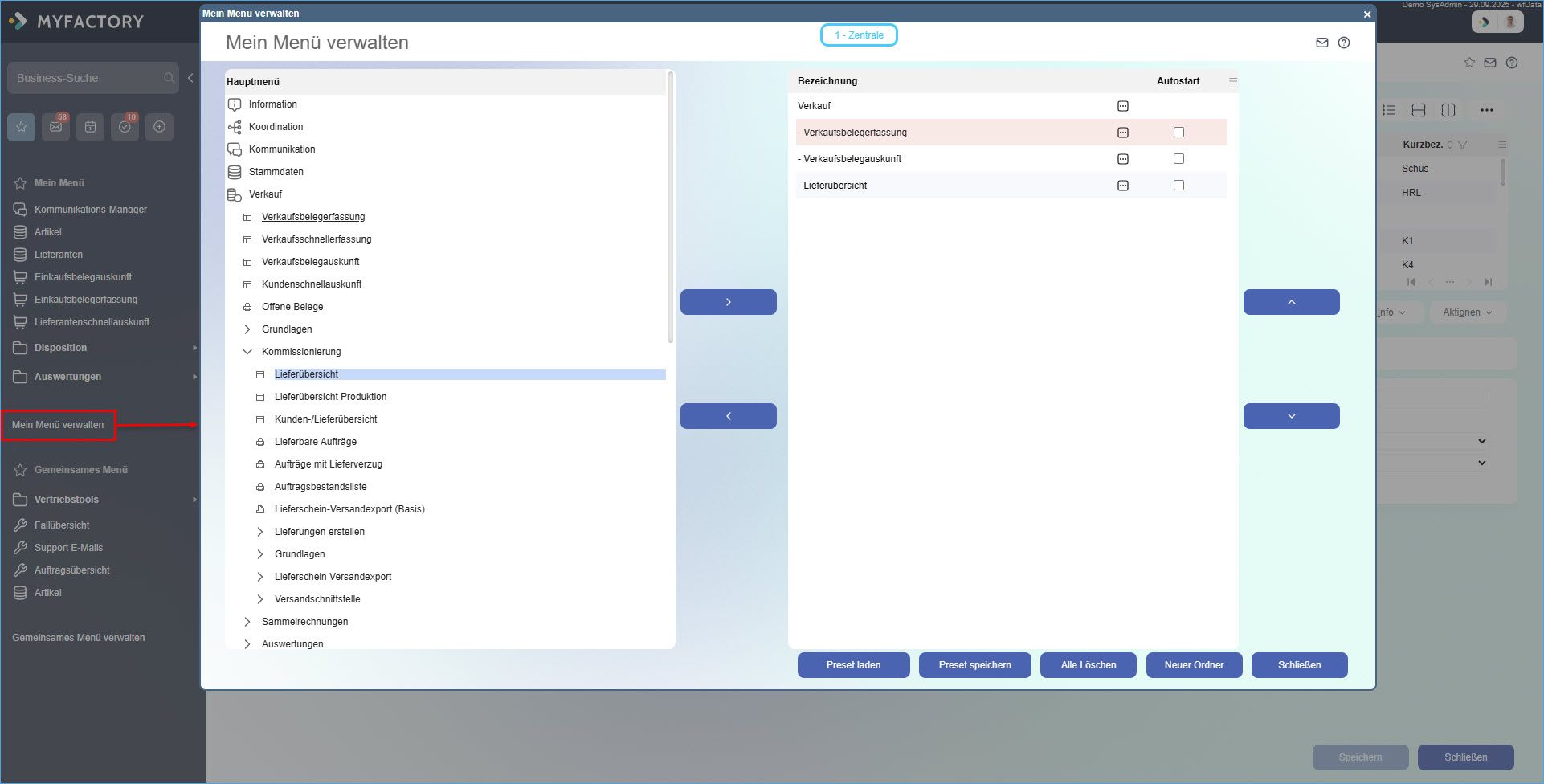The image size is (1544, 784).
Task: Click the Koordination icon in Hauptmenü
Action: (x=235, y=127)
